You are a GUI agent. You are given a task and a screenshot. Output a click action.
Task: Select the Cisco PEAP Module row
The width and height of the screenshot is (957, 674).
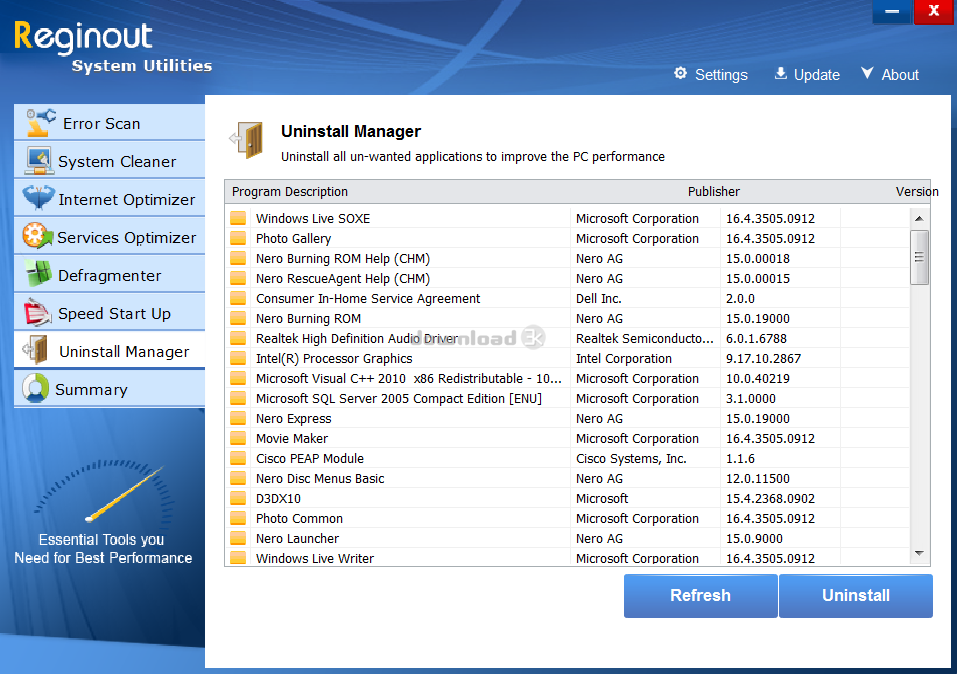(x=310, y=459)
